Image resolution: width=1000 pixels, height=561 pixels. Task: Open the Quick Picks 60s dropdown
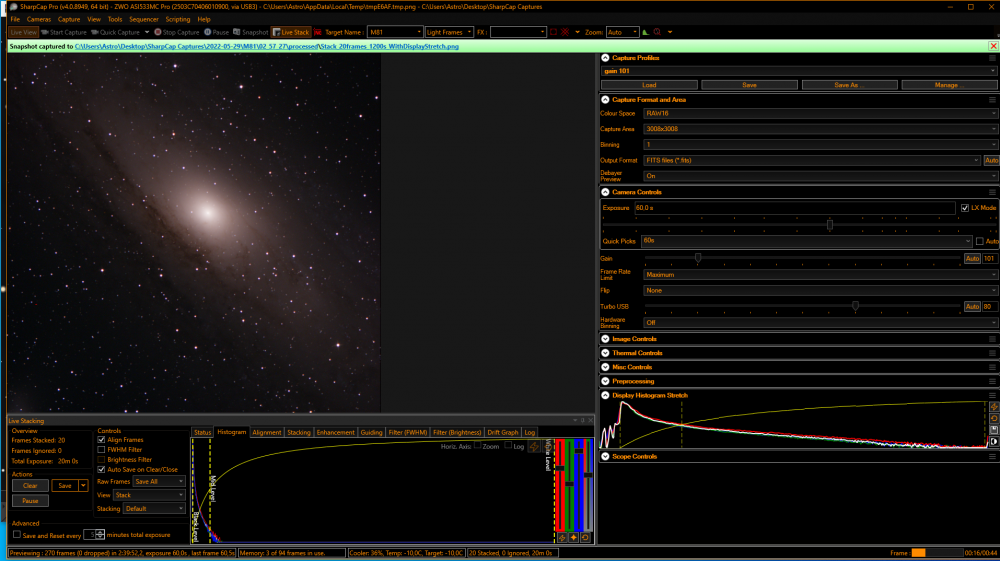coord(806,241)
